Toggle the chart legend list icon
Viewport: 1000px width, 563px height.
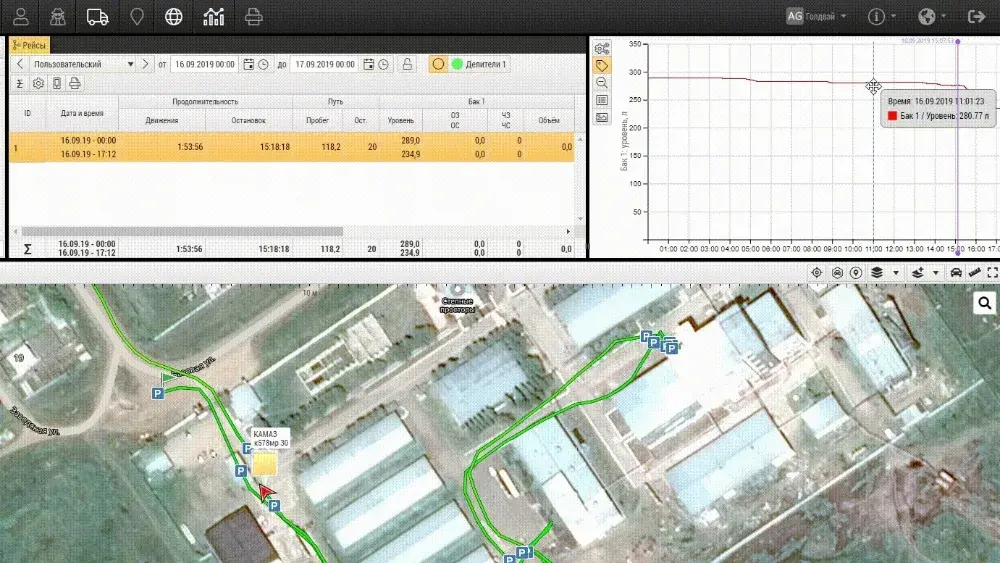[x=601, y=100]
